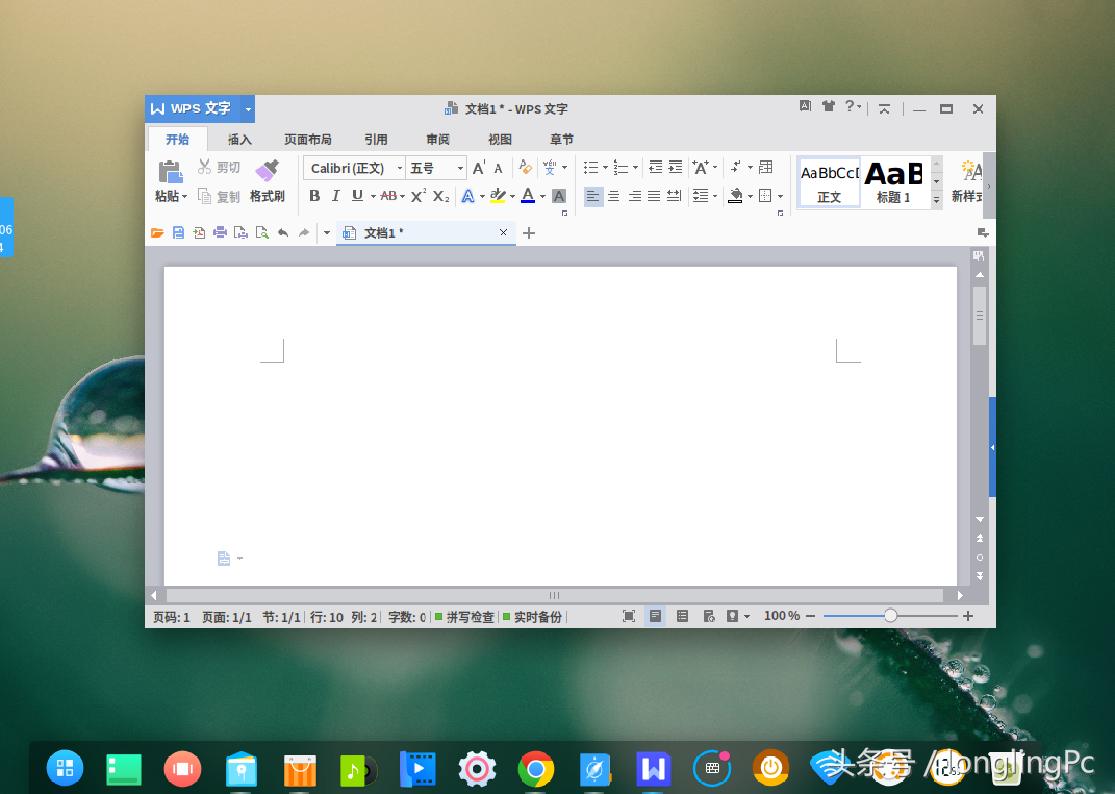Open the font name dropdown

coord(398,167)
